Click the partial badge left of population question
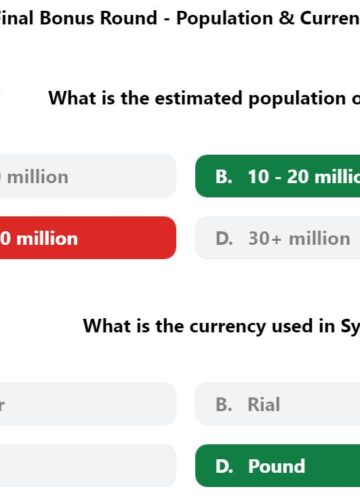 tap(1, 98)
